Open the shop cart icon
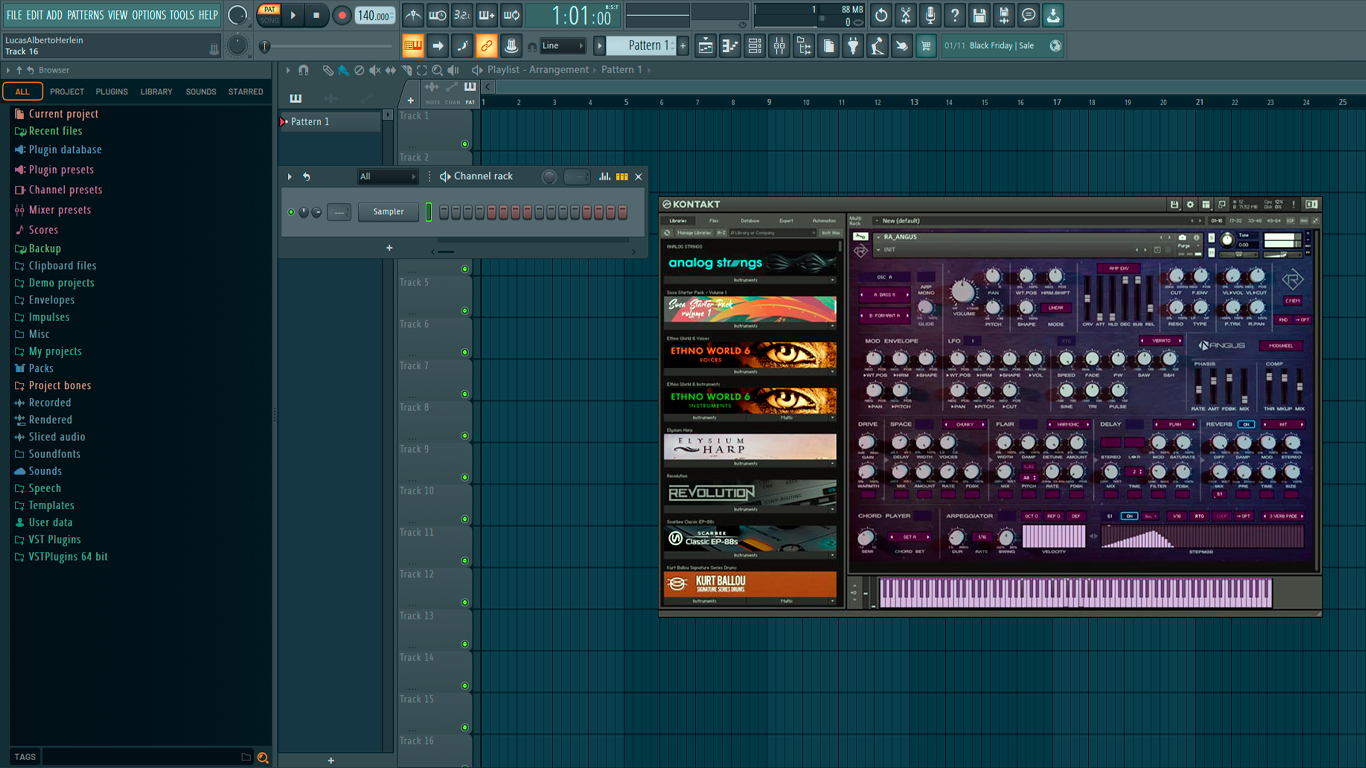This screenshot has height=768, width=1366. click(x=926, y=46)
